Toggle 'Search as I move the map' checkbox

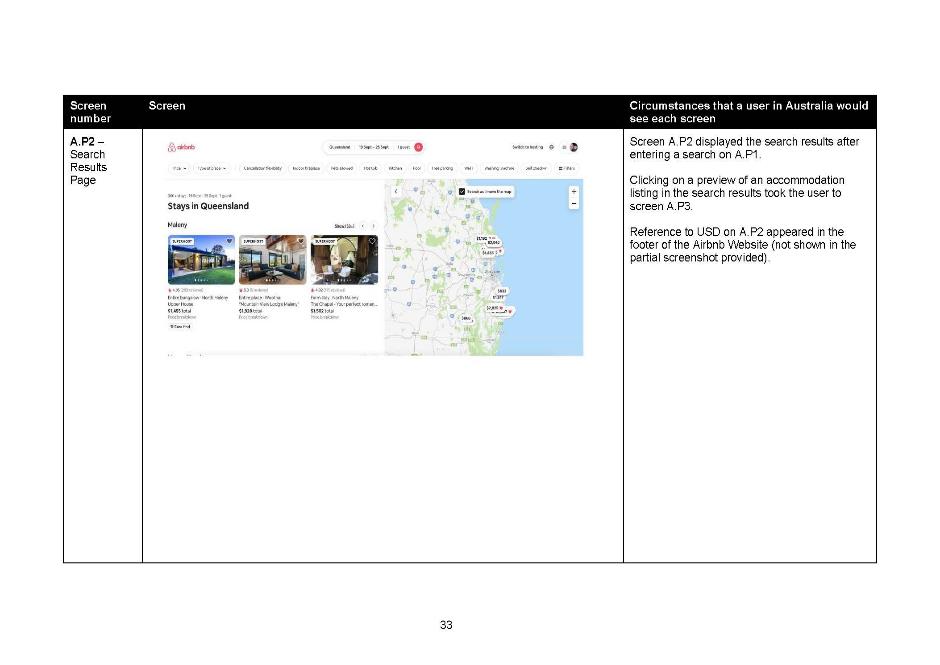click(x=462, y=191)
